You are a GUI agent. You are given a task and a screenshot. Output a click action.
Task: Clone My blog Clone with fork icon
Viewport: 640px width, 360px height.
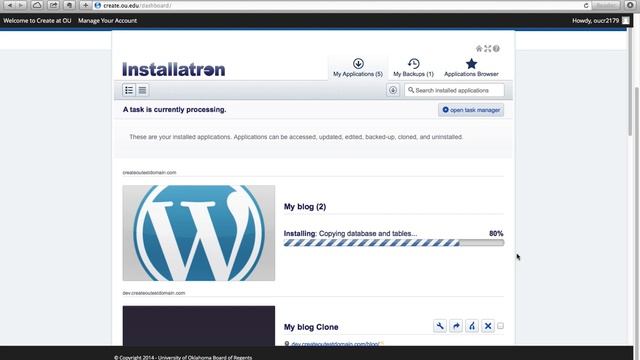(x=472, y=326)
